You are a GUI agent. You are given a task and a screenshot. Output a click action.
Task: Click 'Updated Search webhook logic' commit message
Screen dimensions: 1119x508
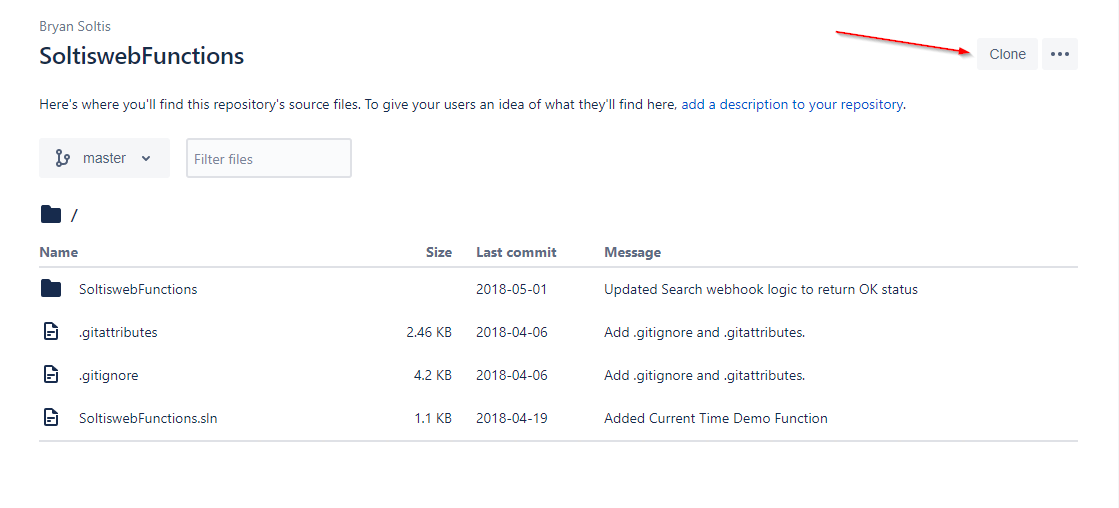pyautogui.click(x=760, y=289)
